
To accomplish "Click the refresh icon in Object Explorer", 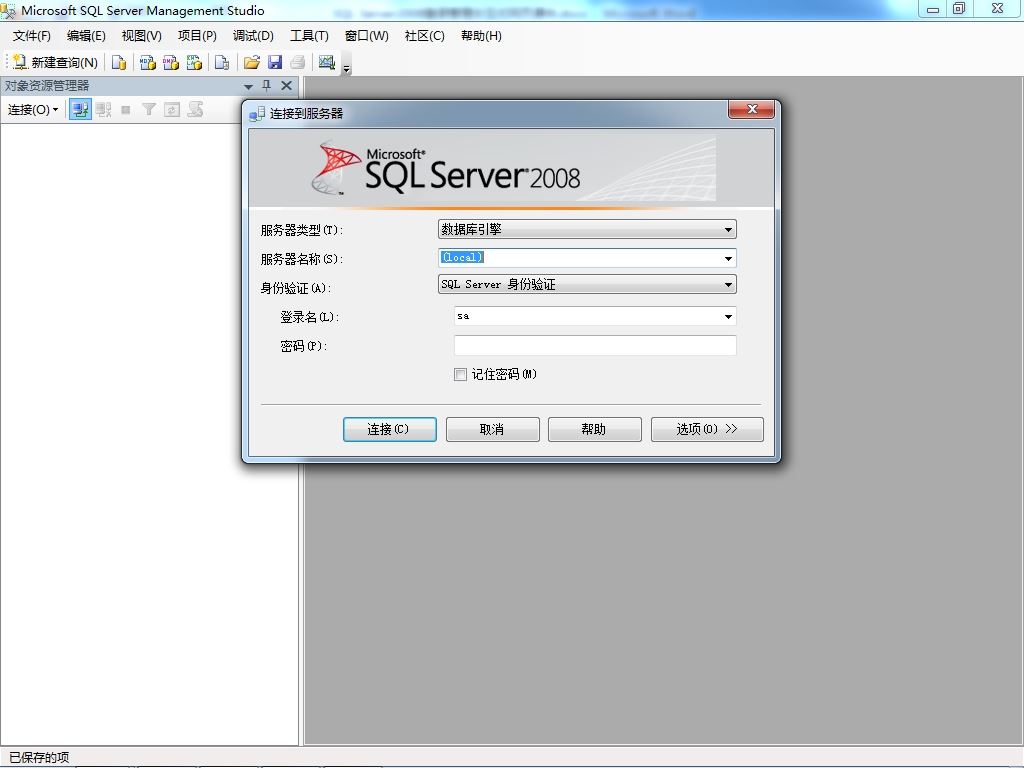I will (172, 110).
